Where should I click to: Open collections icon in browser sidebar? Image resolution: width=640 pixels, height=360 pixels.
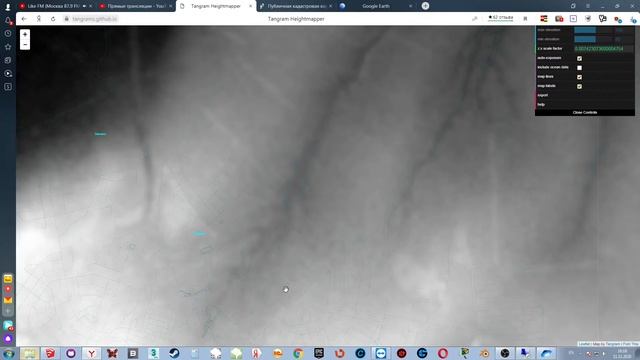click(8, 60)
